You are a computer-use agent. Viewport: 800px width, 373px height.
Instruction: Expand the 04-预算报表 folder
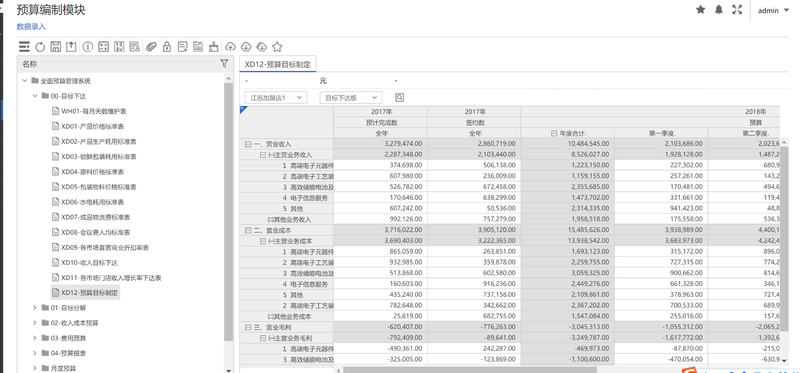[x=35, y=353]
